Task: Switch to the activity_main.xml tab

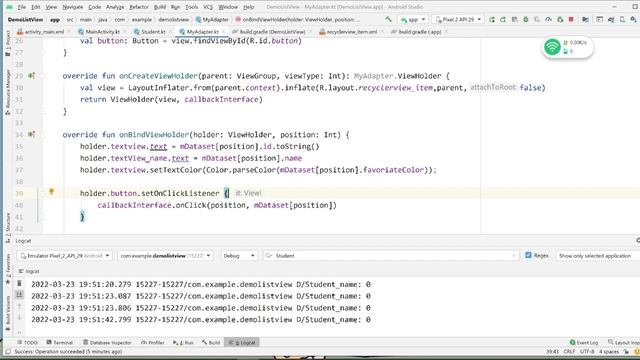Action: point(41,31)
